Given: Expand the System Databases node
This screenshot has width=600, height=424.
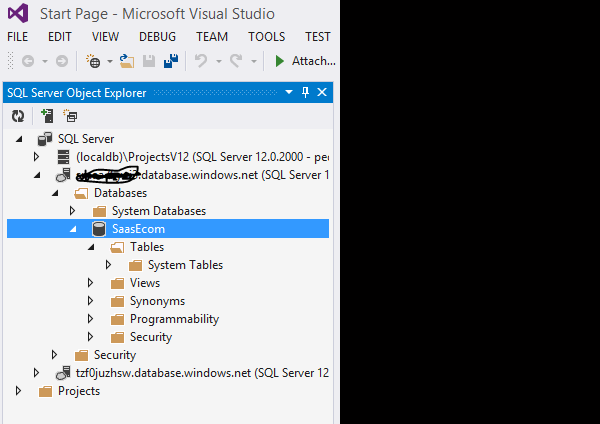Looking at the screenshot, I should [72, 210].
